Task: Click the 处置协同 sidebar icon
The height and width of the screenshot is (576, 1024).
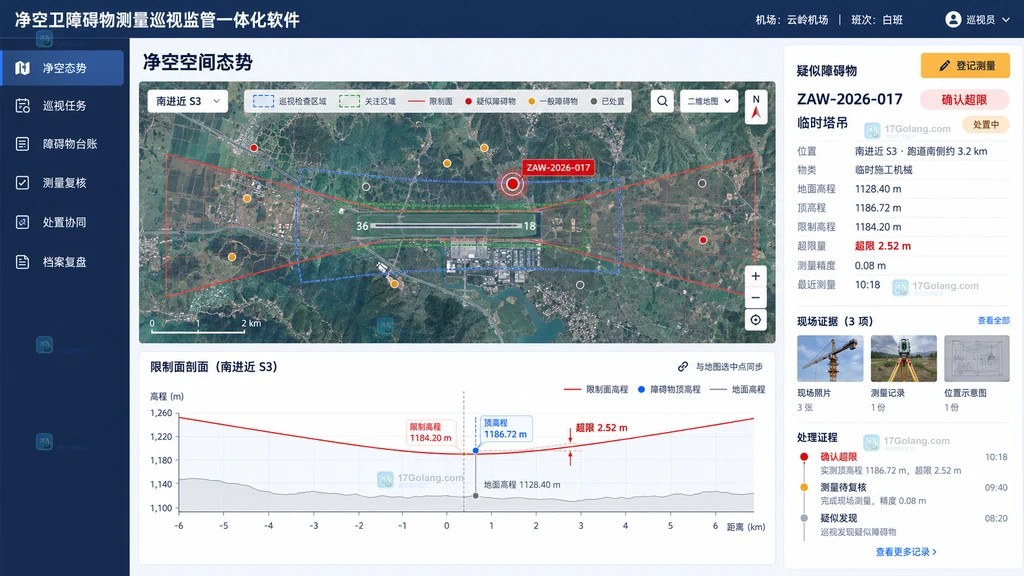Action: click(x=22, y=222)
